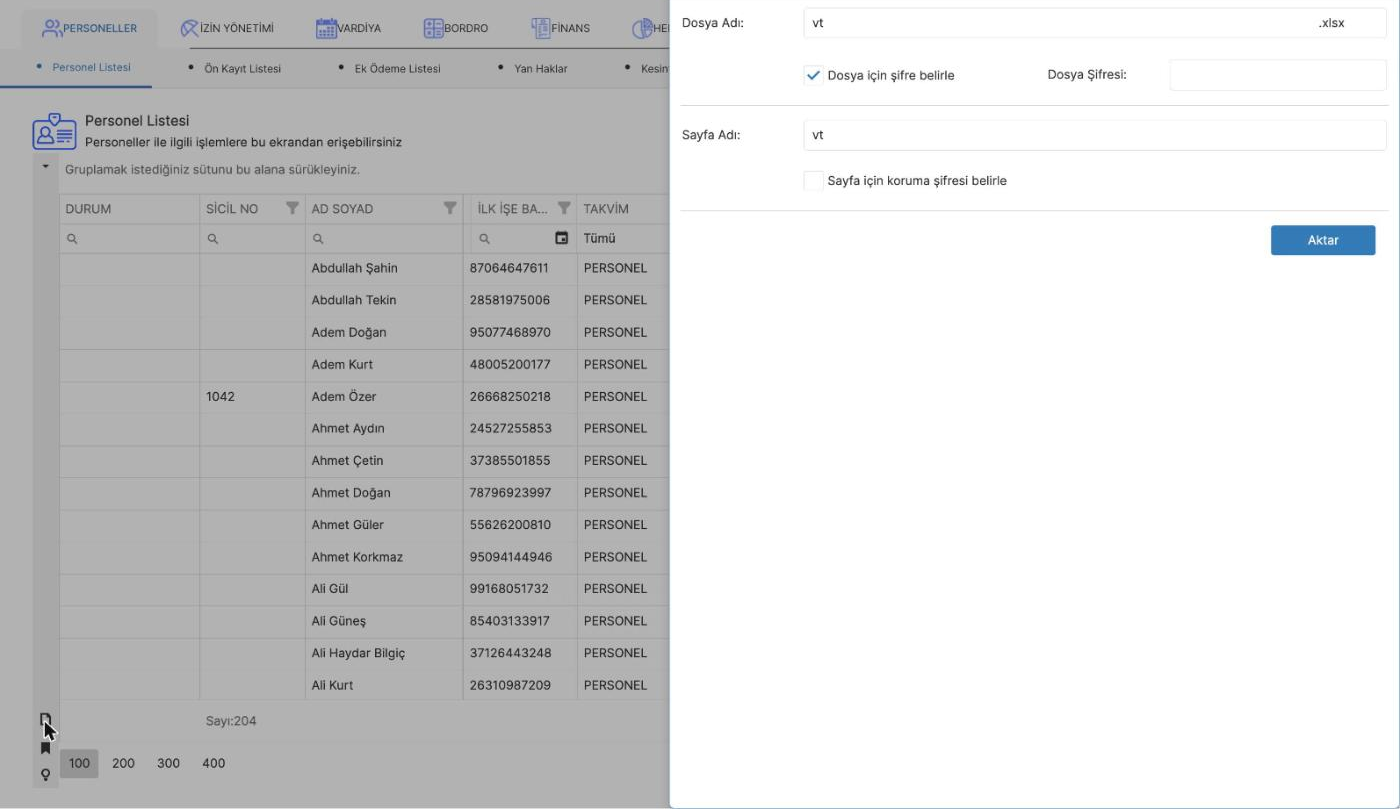Select the Ali Haydar Bilgiç row
1400x809 pixels.
point(364,653)
